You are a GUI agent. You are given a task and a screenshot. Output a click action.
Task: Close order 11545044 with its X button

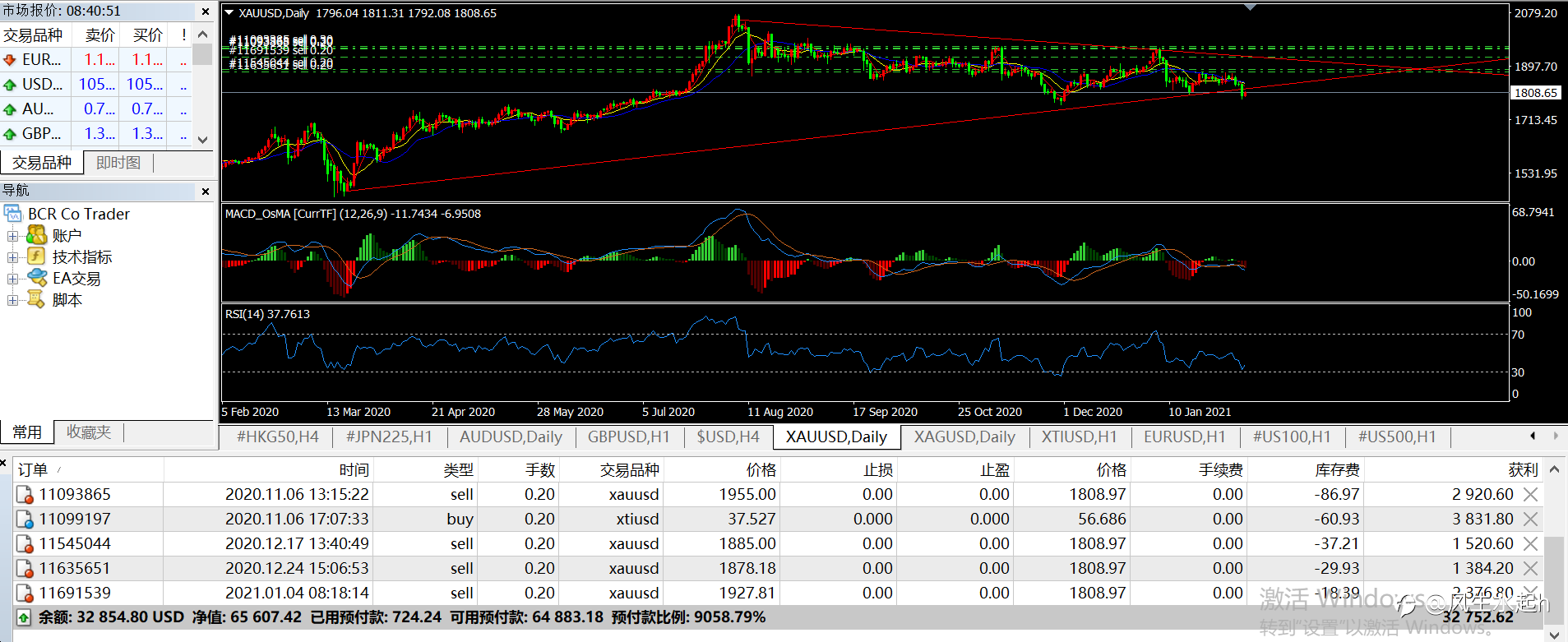tap(1530, 543)
